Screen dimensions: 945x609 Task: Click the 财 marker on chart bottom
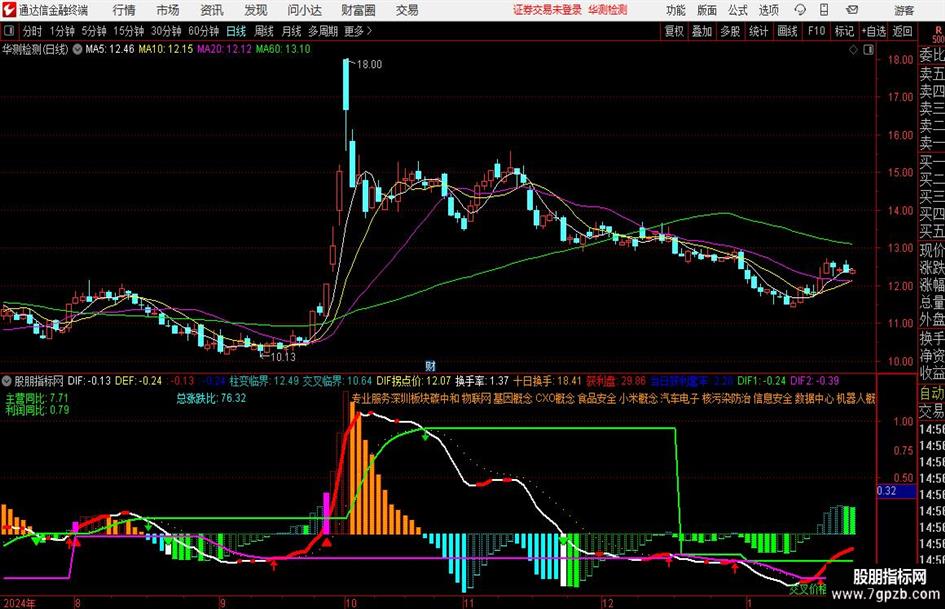point(430,366)
